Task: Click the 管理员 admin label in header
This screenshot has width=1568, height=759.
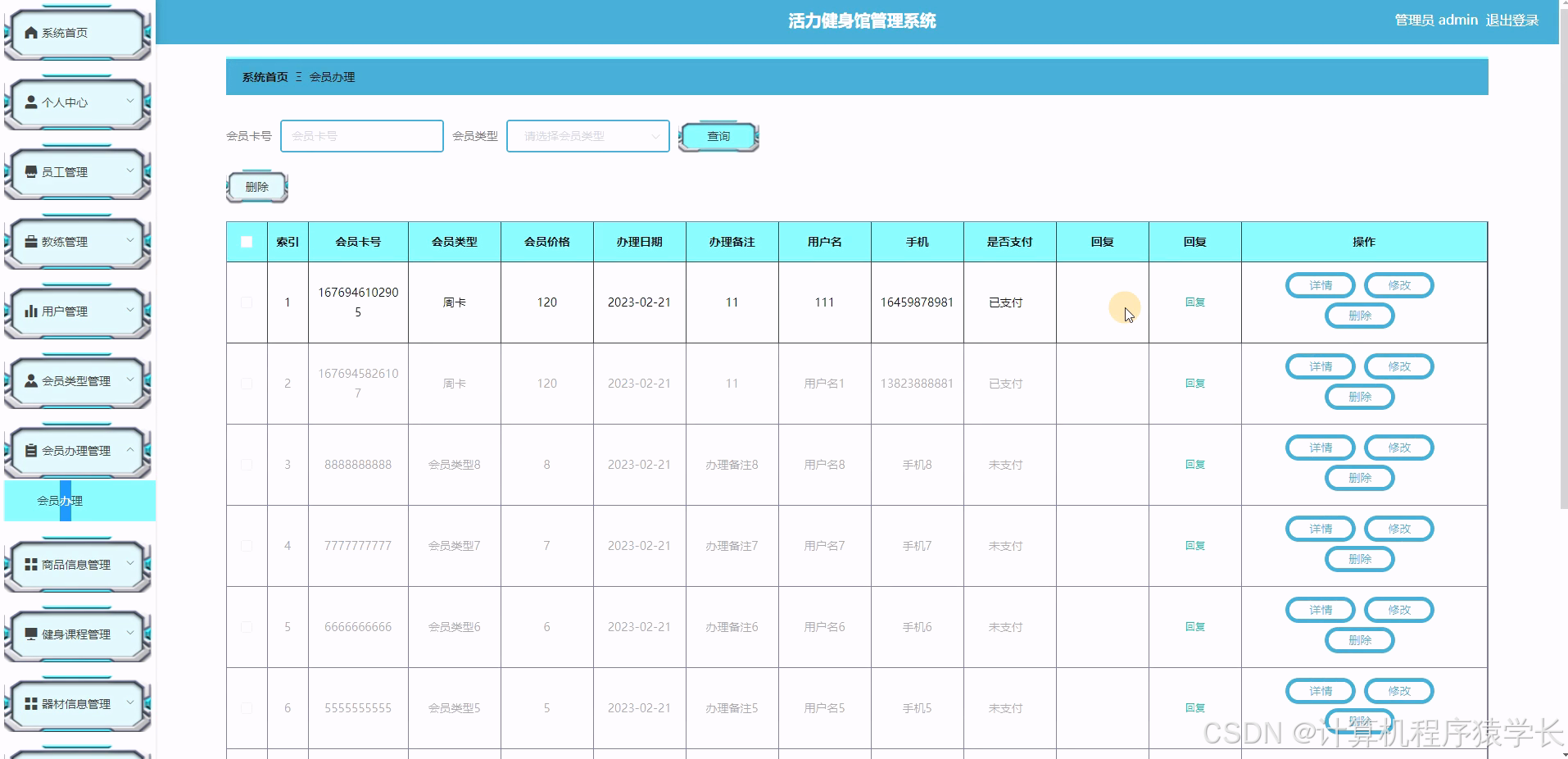Action: tap(1436, 20)
